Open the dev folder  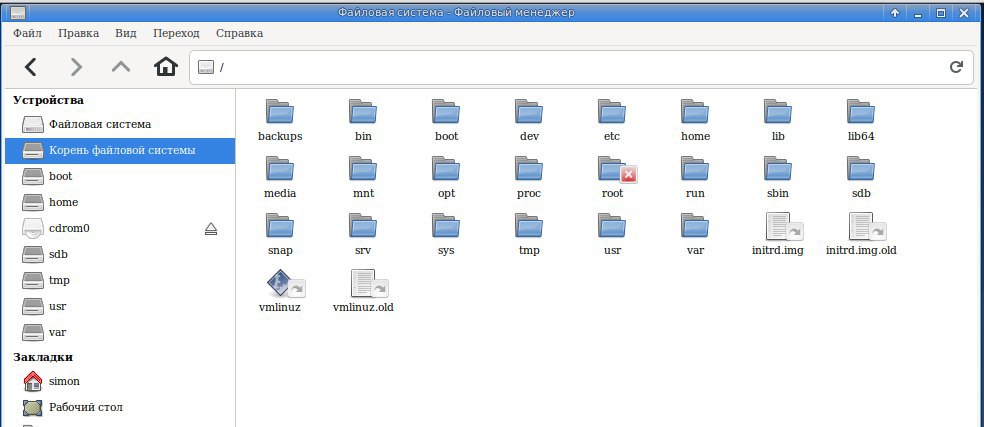tap(529, 120)
